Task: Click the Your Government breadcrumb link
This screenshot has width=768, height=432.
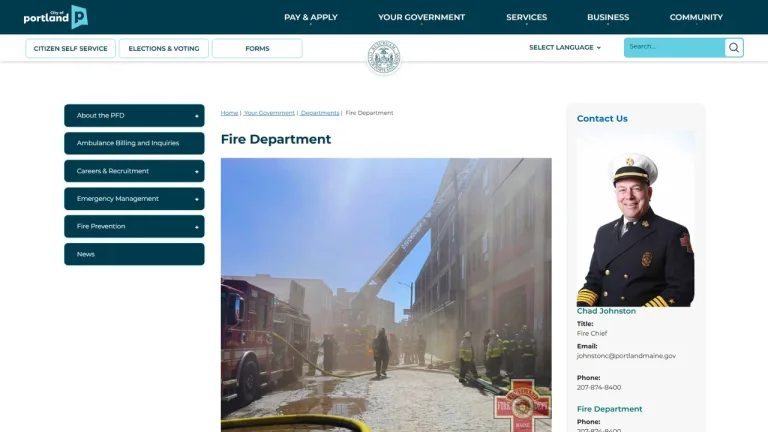Action: pos(269,113)
